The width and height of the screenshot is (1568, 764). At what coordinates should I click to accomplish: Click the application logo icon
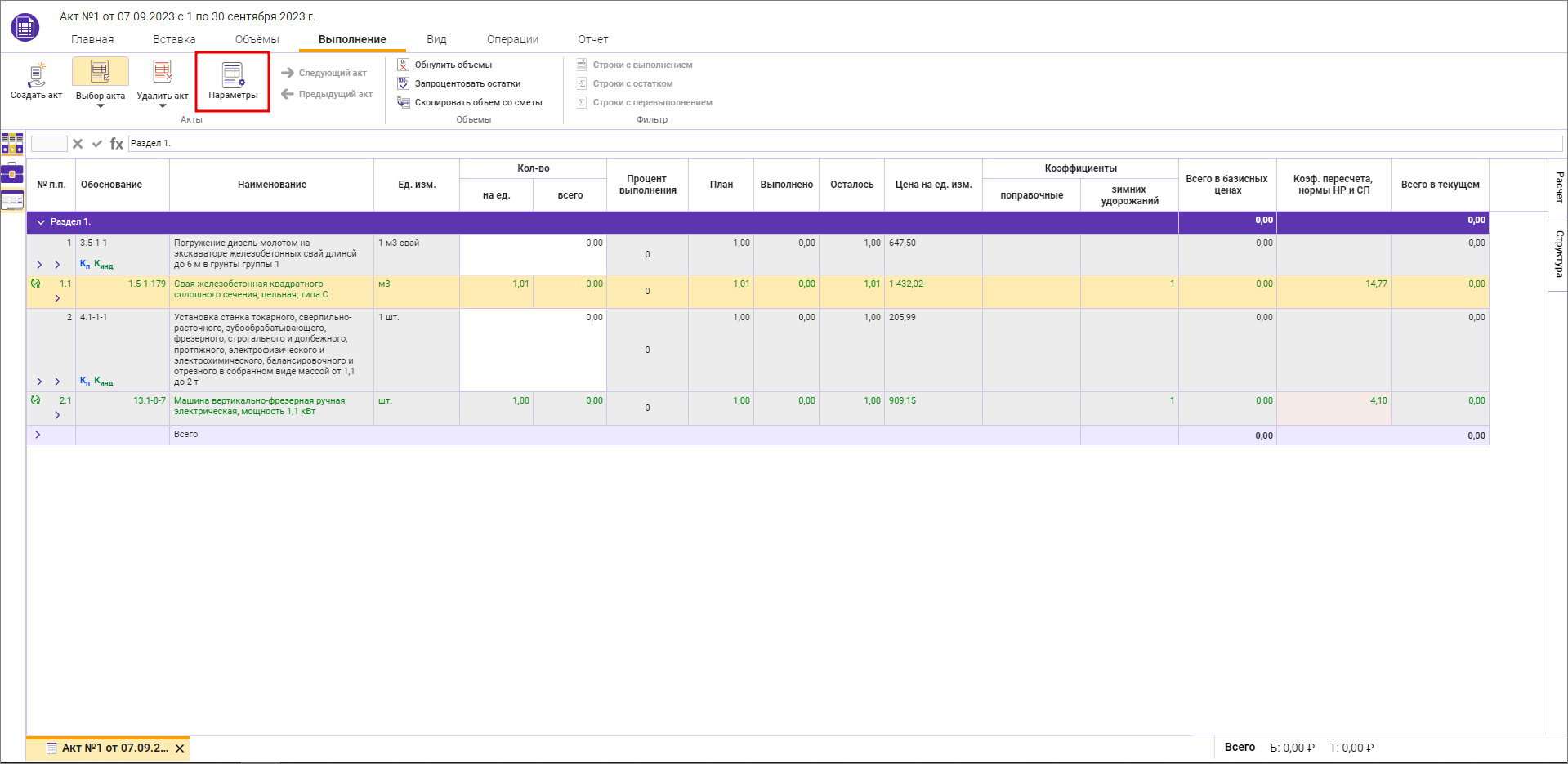pos(25,28)
